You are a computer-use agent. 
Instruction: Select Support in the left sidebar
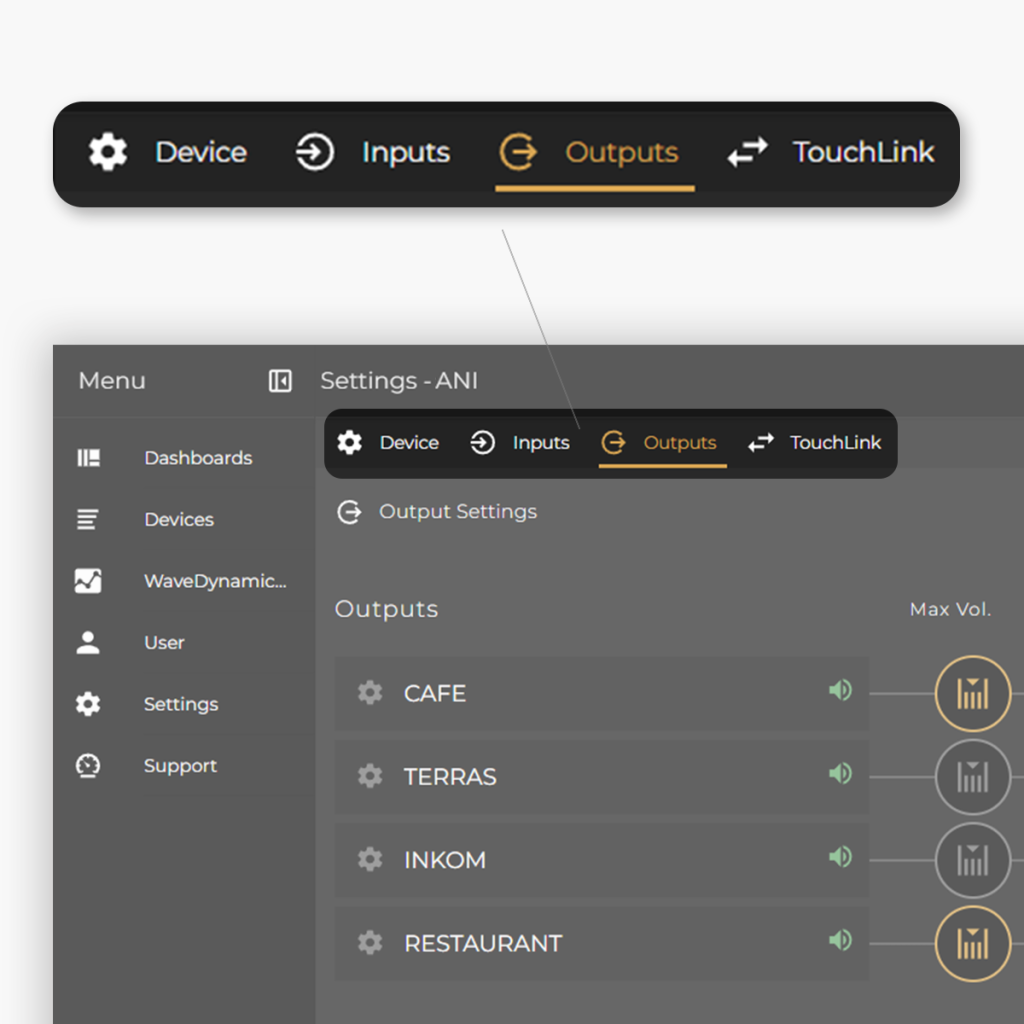click(x=180, y=766)
